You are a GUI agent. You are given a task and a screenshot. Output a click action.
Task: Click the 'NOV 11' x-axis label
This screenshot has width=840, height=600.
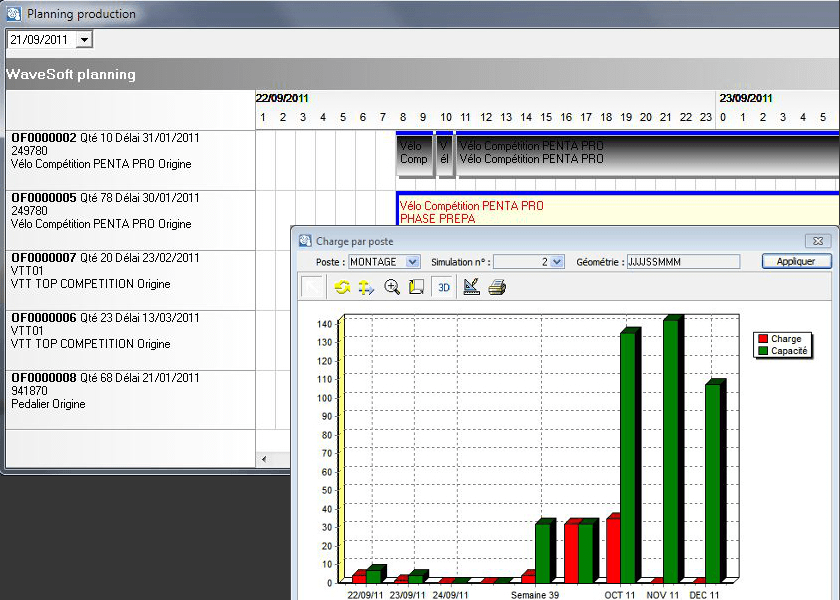[x=663, y=595]
